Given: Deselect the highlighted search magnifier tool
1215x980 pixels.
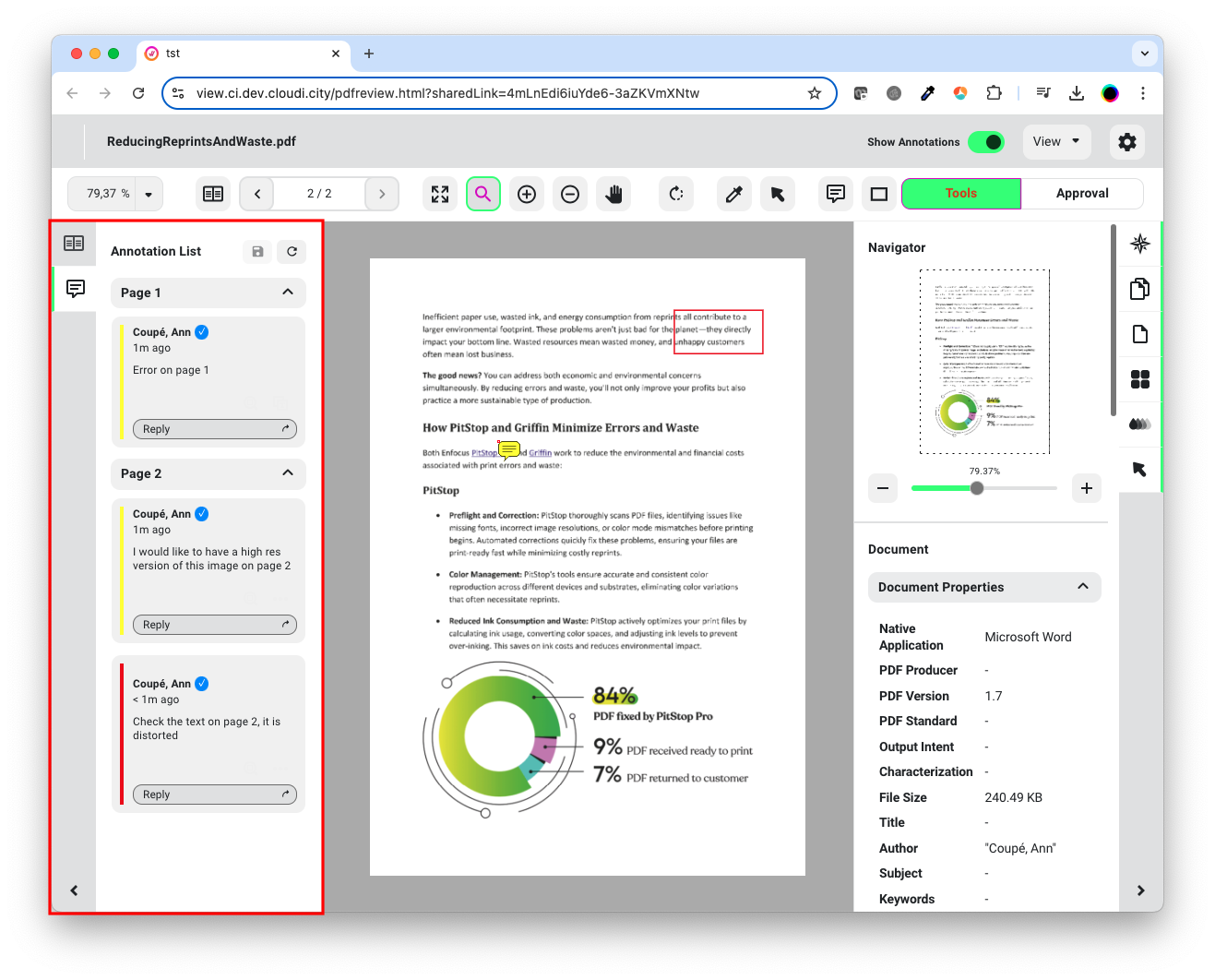Looking at the screenshot, I should [x=483, y=194].
